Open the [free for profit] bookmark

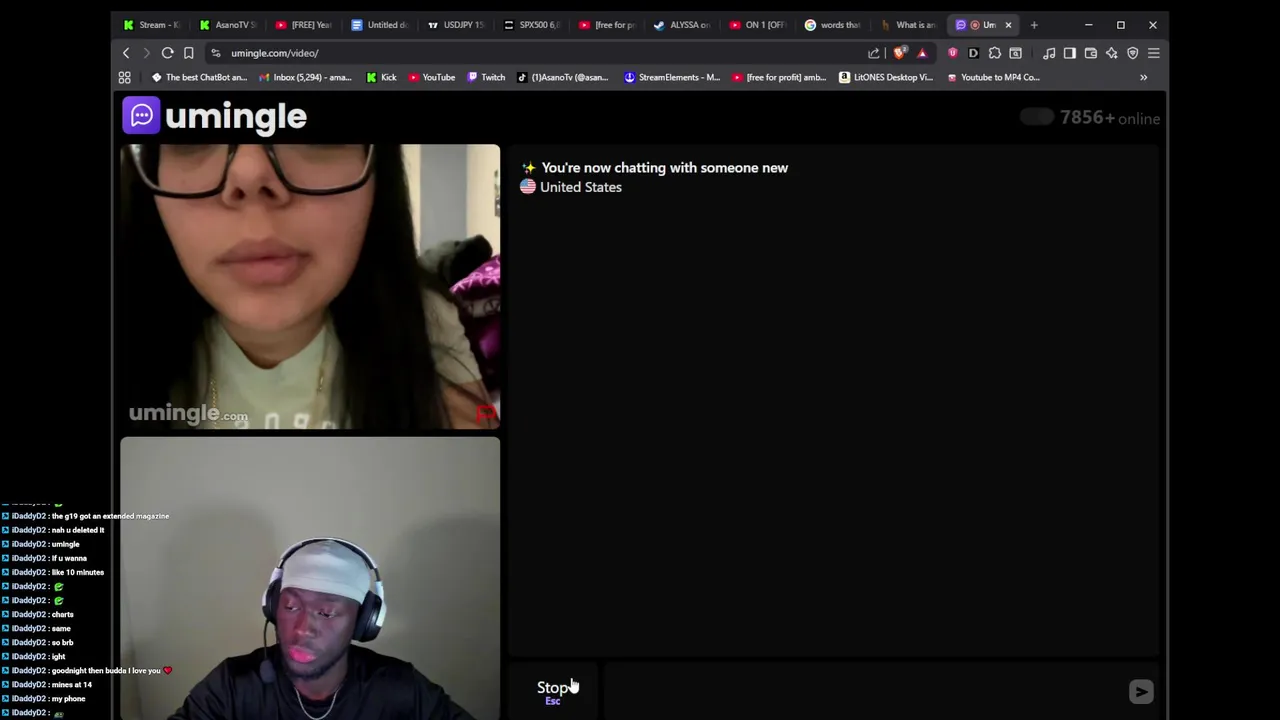(x=779, y=77)
